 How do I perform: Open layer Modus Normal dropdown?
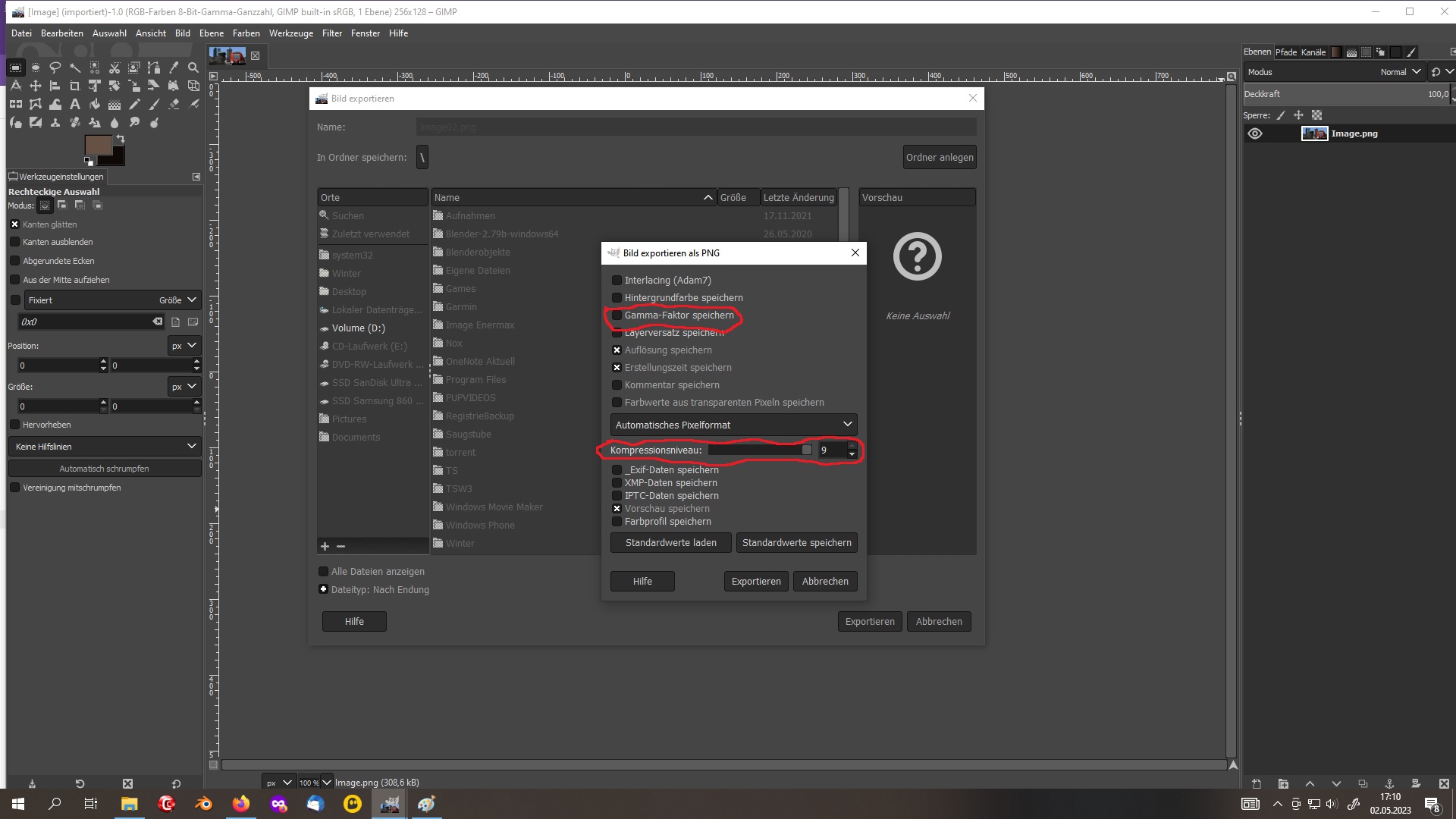(1400, 72)
